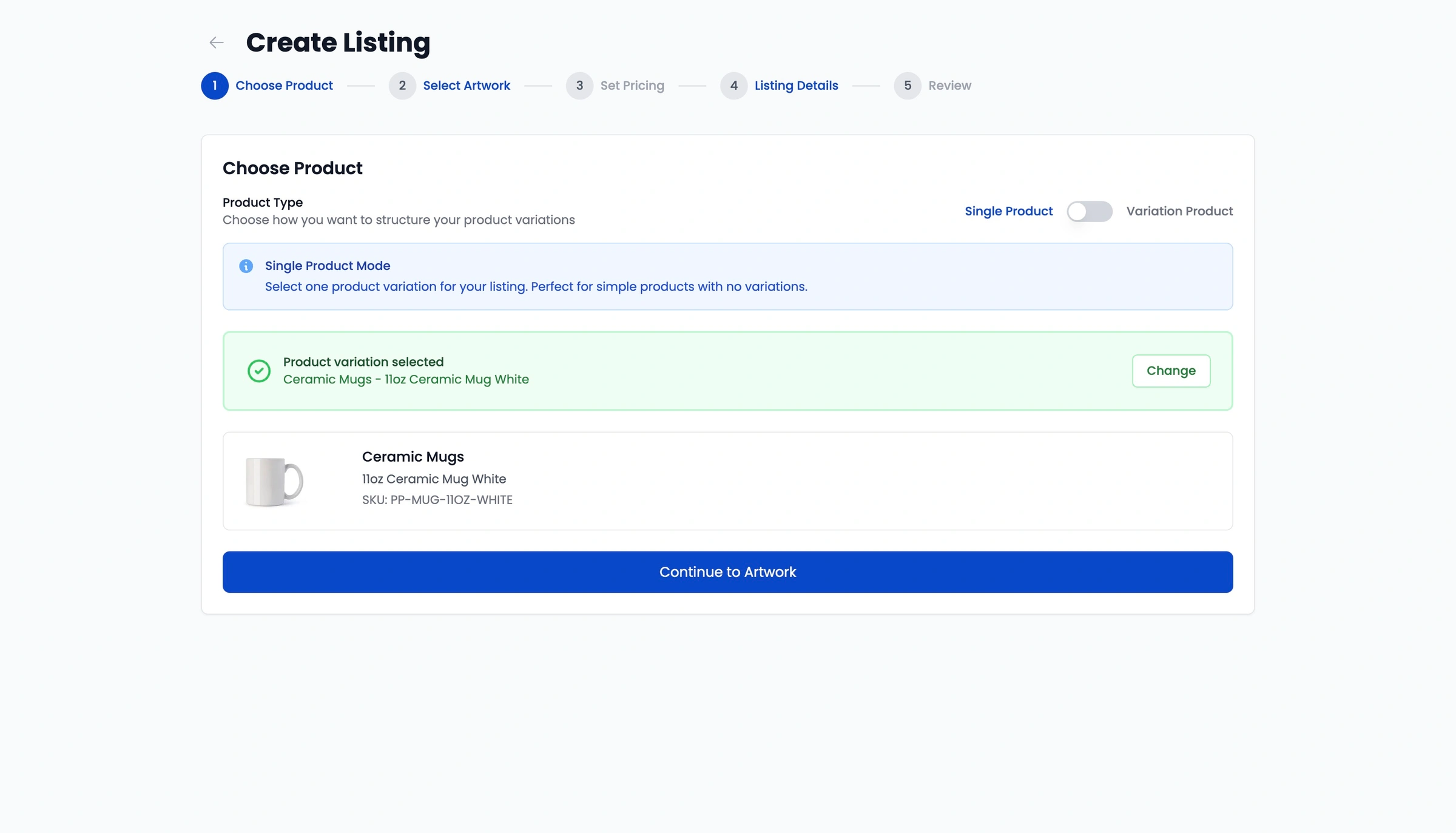Click Continue to Artwork

tap(727, 572)
